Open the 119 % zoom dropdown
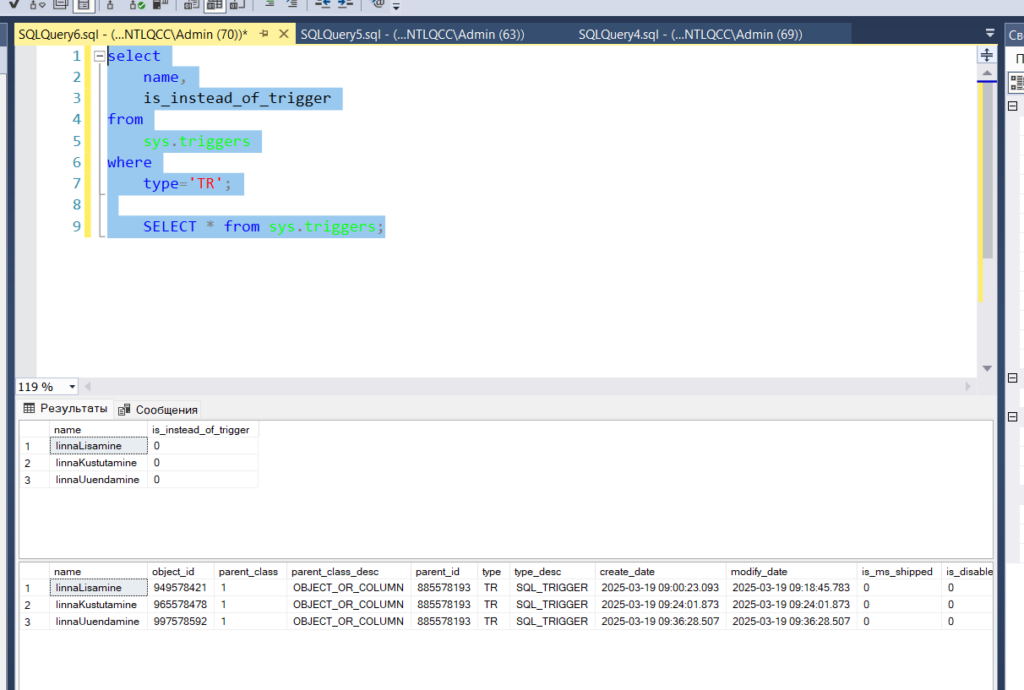This screenshot has height=690, width=1024. 72,387
